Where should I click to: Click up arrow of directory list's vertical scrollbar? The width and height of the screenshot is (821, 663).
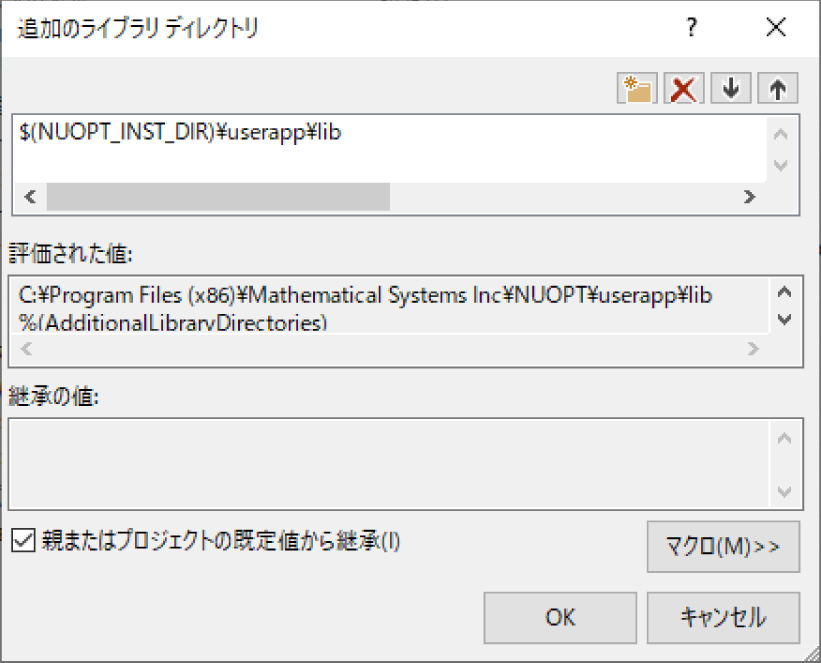point(781,135)
